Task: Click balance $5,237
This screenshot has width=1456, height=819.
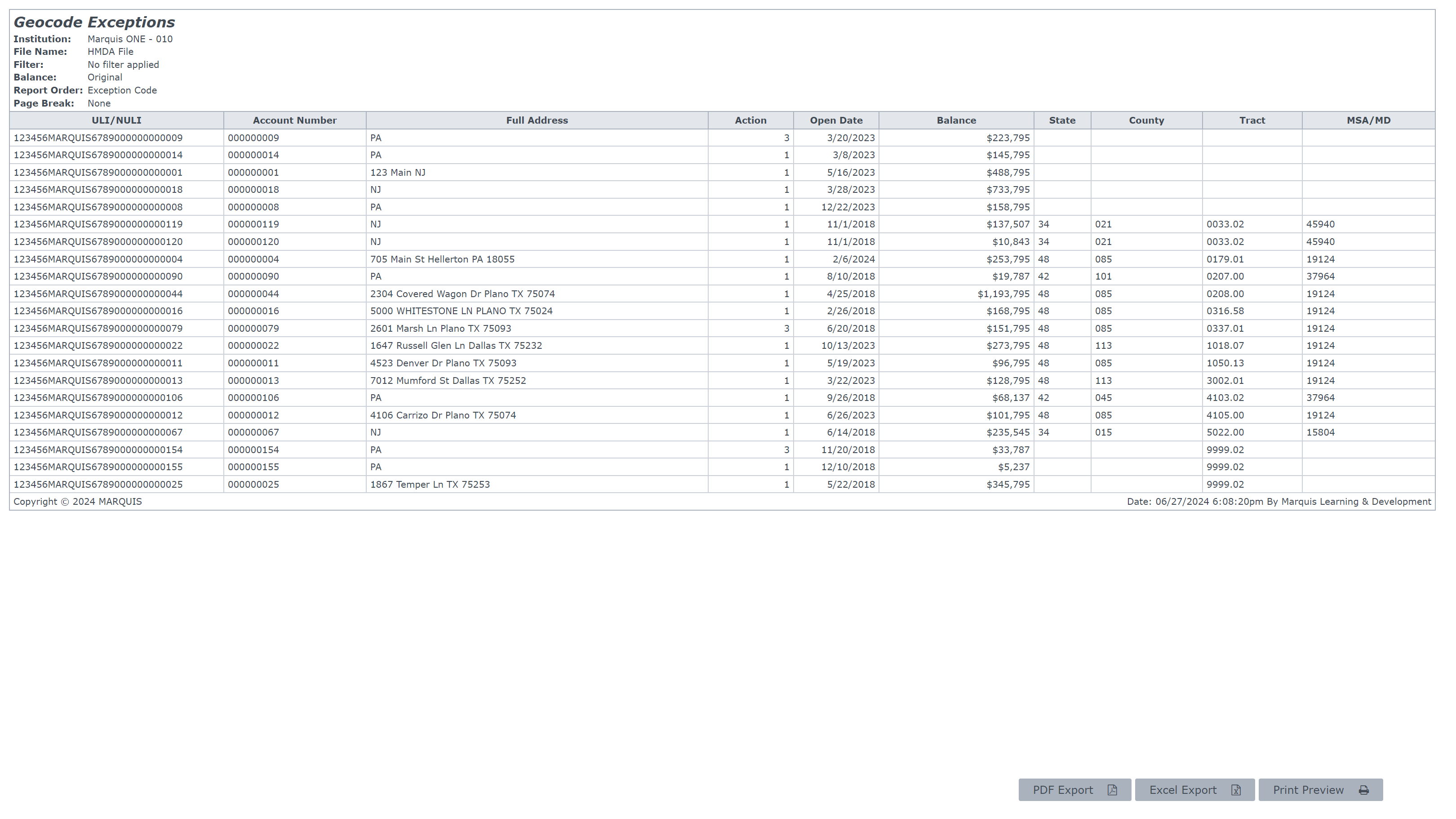Action: click(x=1013, y=467)
